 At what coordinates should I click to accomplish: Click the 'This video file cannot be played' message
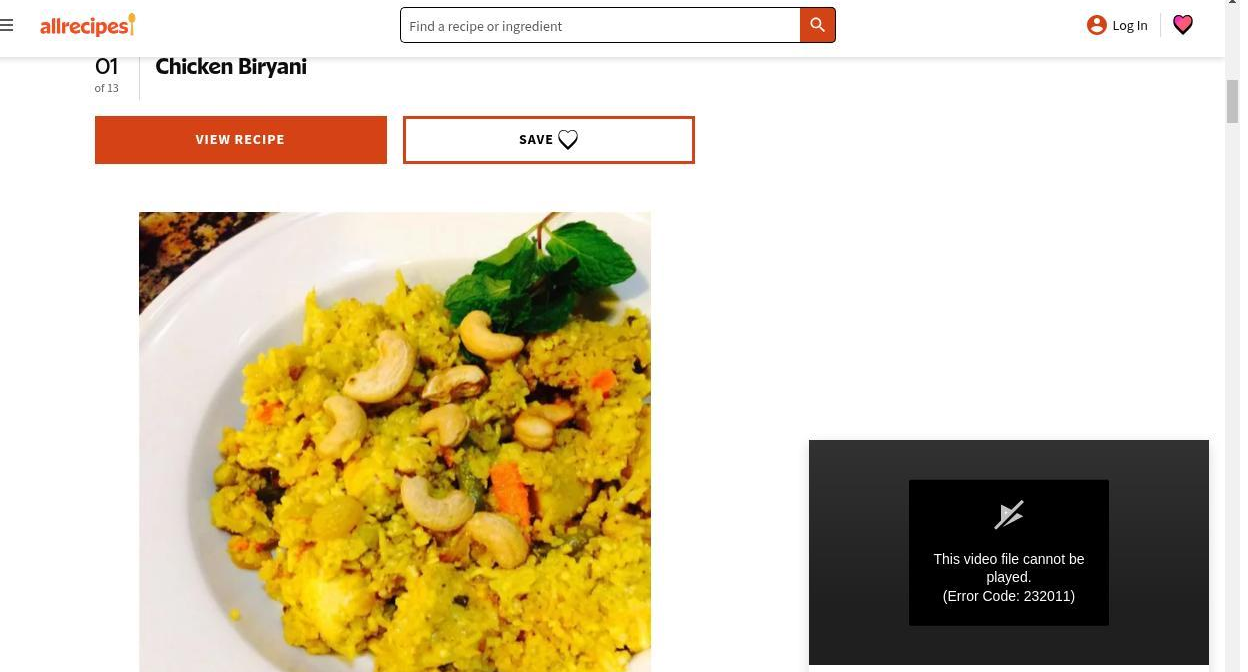tap(1009, 568)
